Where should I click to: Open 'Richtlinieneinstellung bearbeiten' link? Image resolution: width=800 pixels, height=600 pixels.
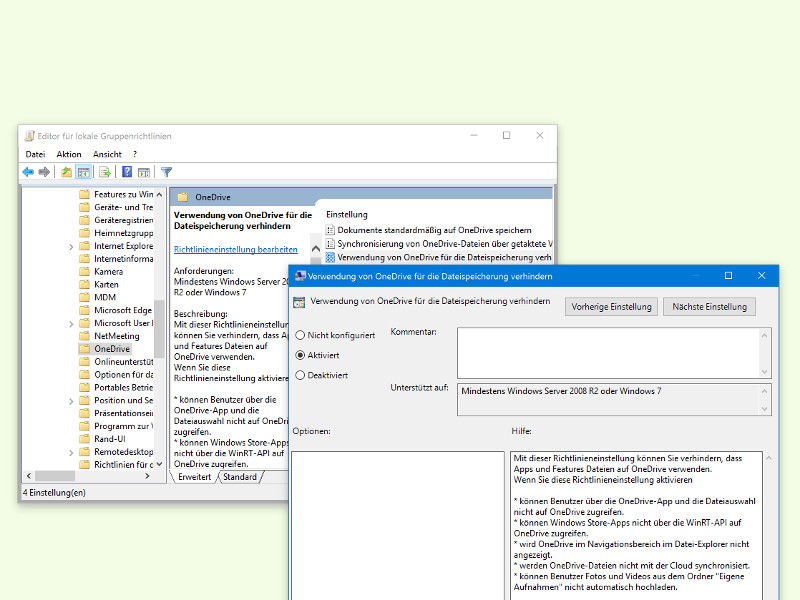pyautogui.click(x=236, y=249)
